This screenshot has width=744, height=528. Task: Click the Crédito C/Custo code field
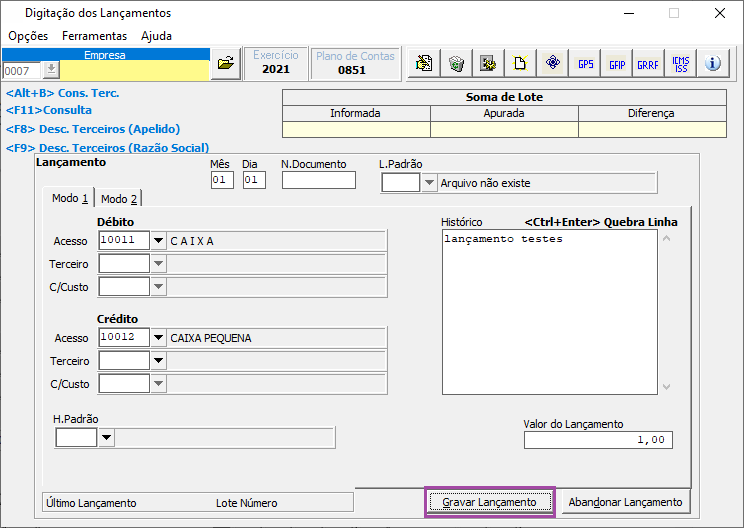click(124, 384)
